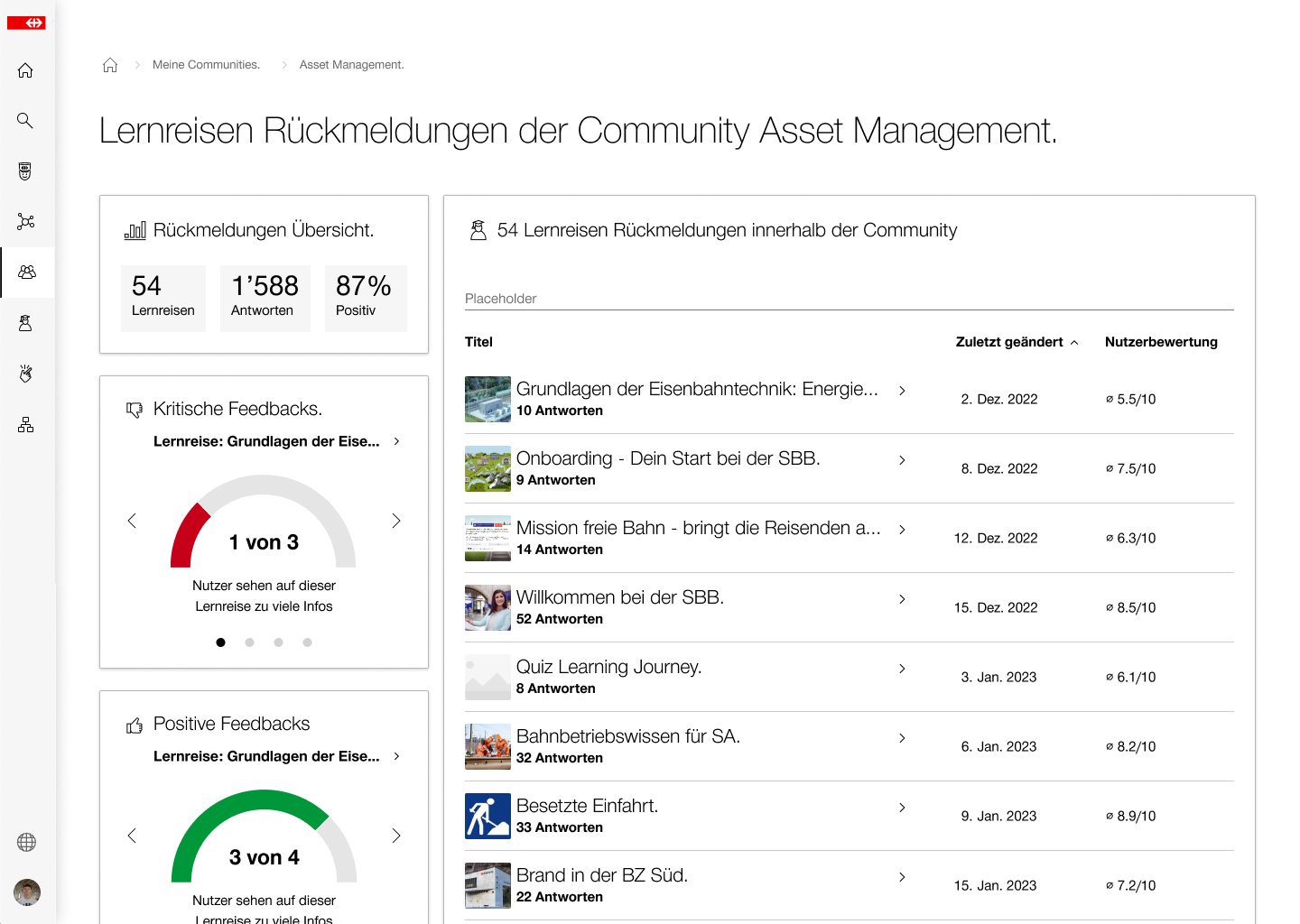Click the clapping hands icon in sidebar
This screenshot has height=924, width=1300.
25,374
